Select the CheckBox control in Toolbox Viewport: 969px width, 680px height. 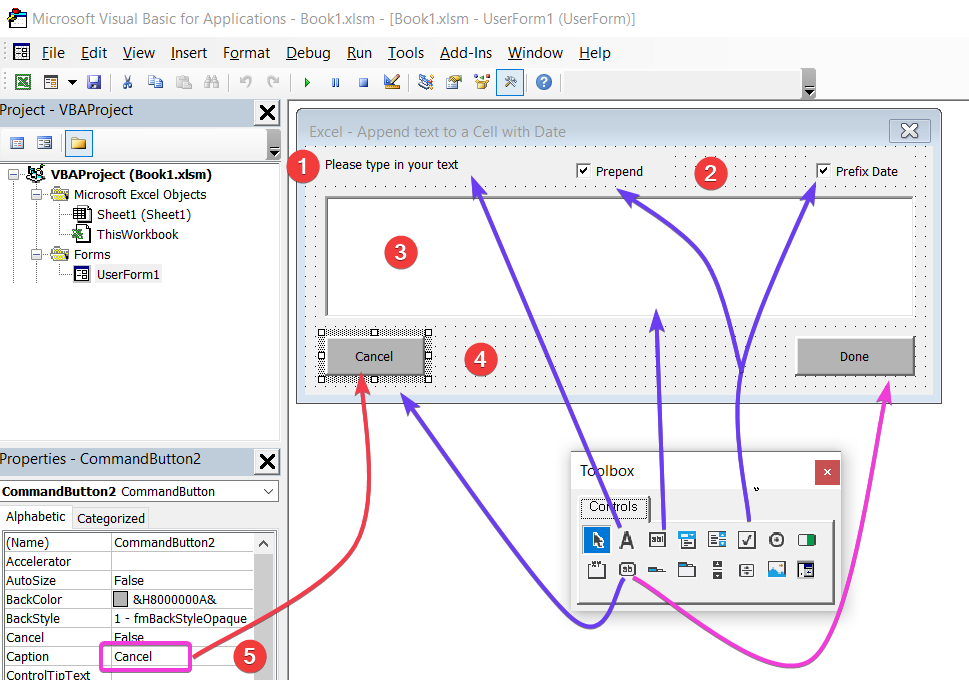point(747,540)
